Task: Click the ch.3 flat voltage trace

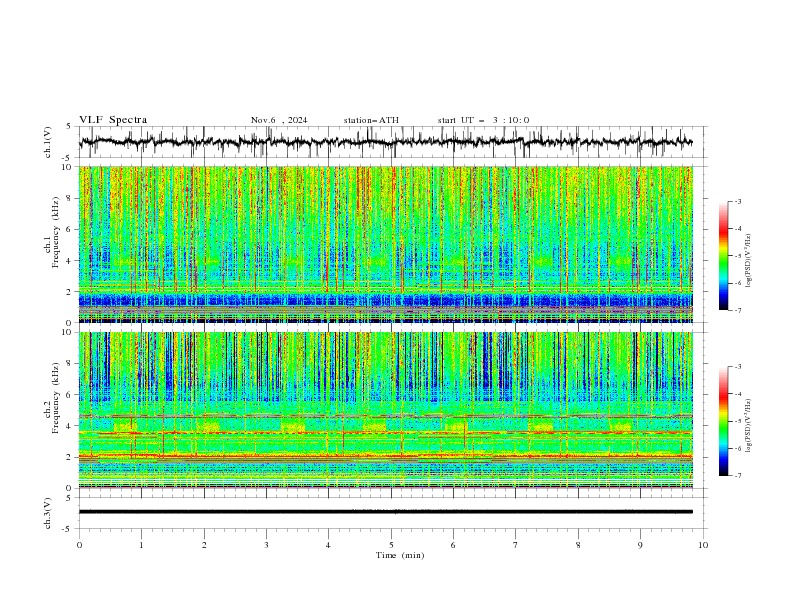Action: click(x=386, y=512)
